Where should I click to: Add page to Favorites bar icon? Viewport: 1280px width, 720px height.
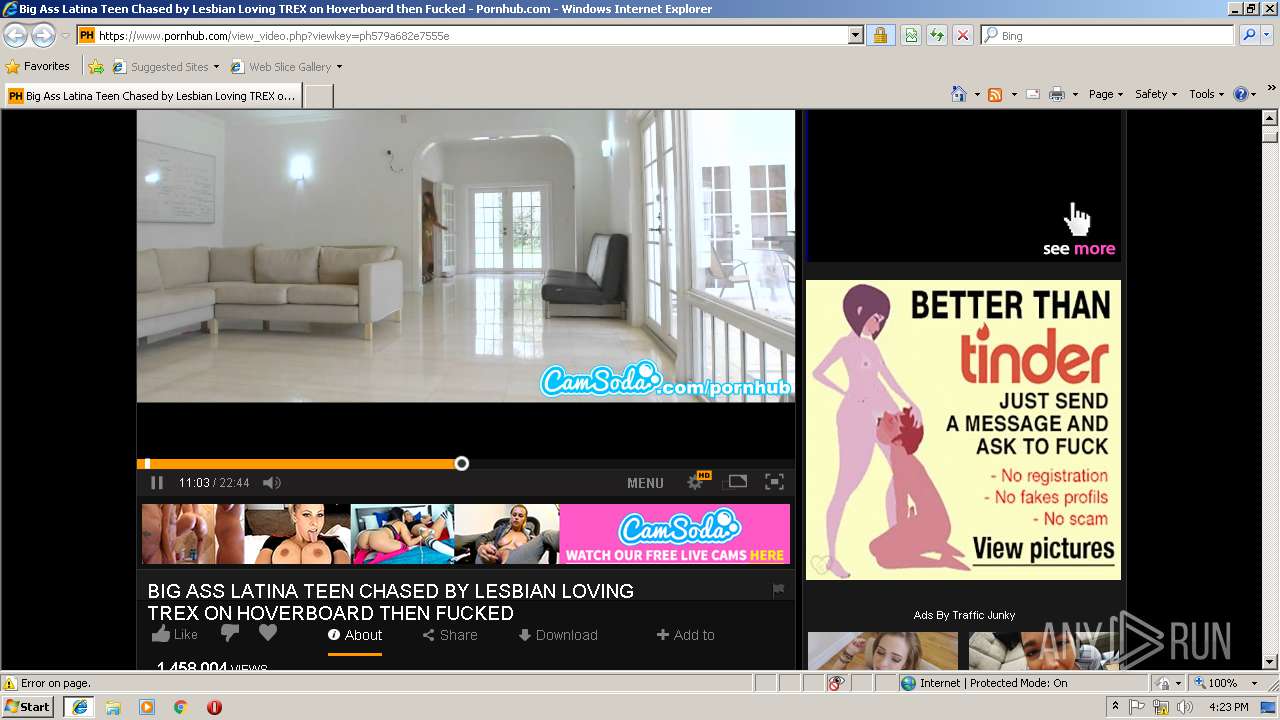(x=96, y=67)
